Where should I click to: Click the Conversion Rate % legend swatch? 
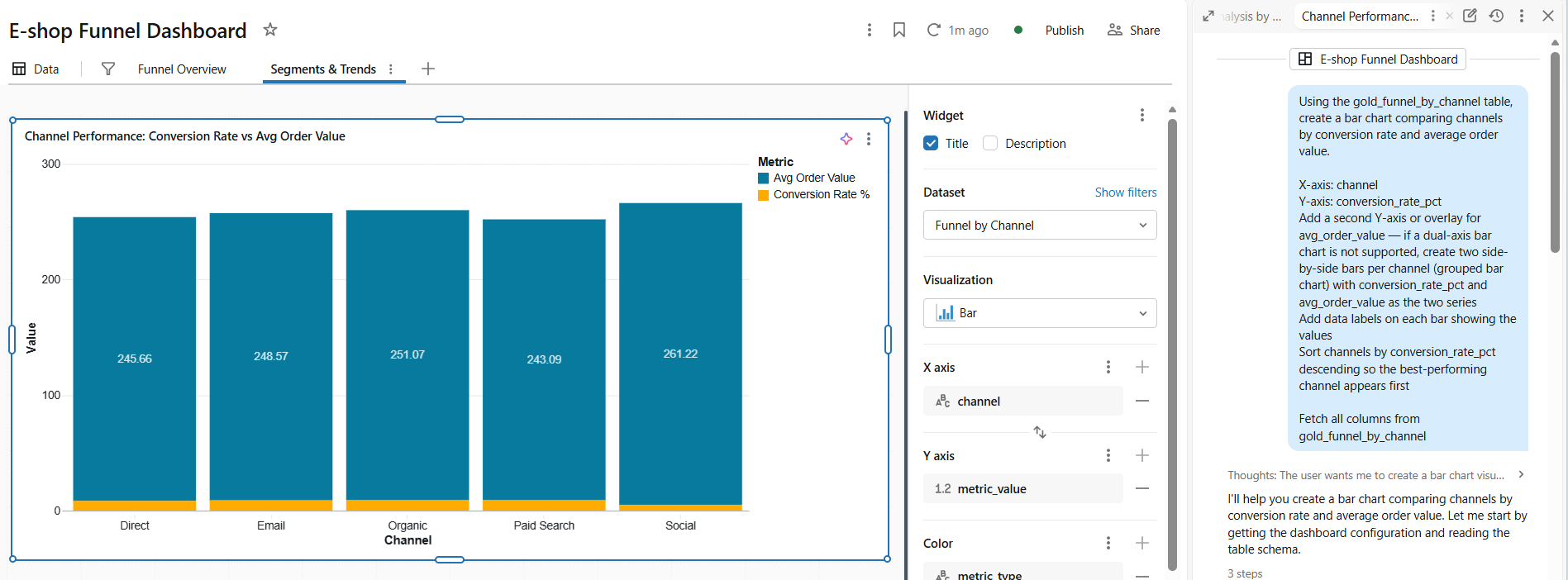[x=764, y=195]
